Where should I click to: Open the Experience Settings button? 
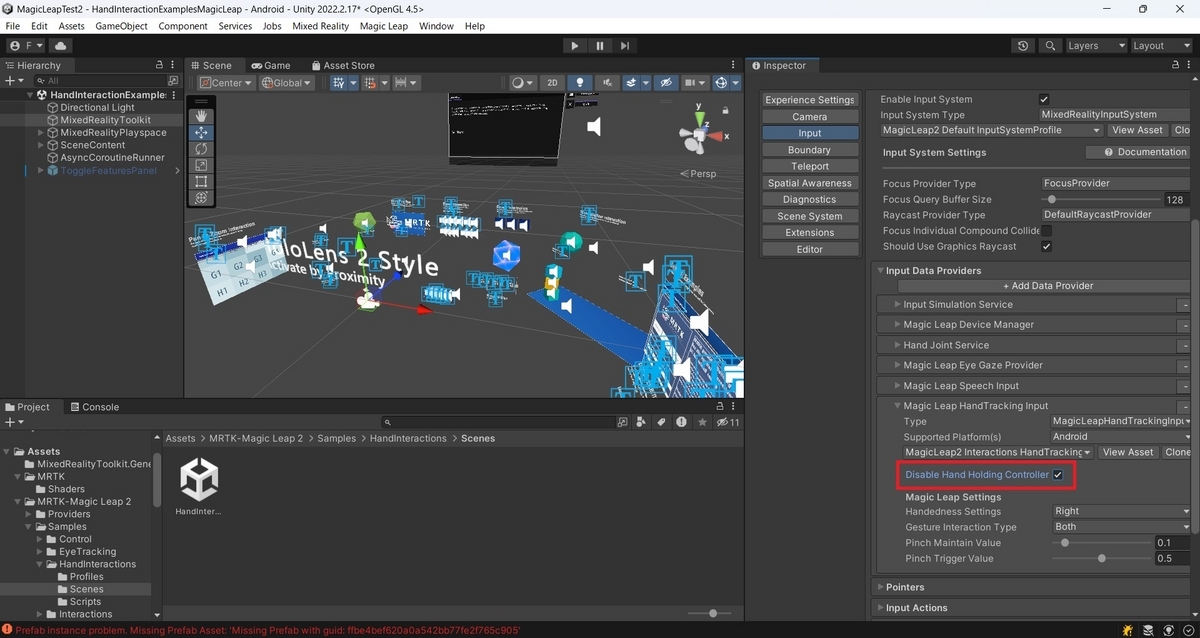pos(810,100)
